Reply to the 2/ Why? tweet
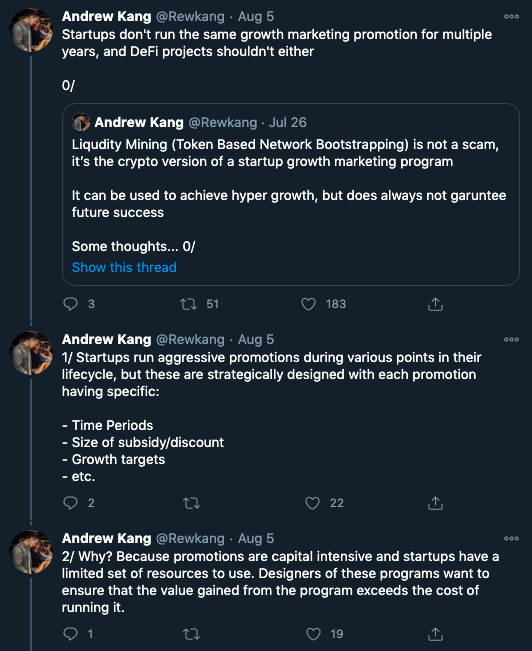The height and width of the screenshot is (651, 532). [x=70, y=634]
